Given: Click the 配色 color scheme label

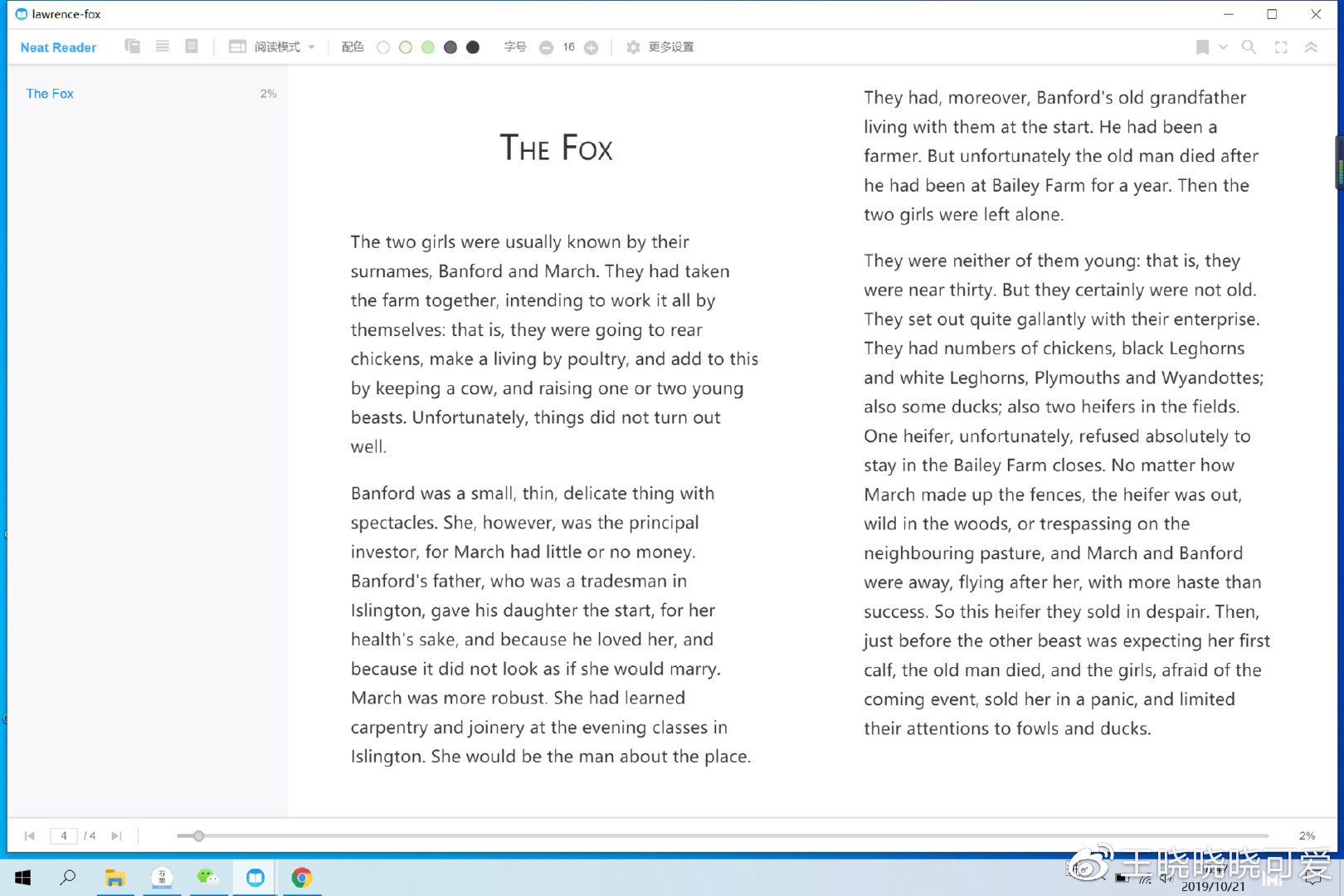Looking at the screenshot, I should 353,47.
